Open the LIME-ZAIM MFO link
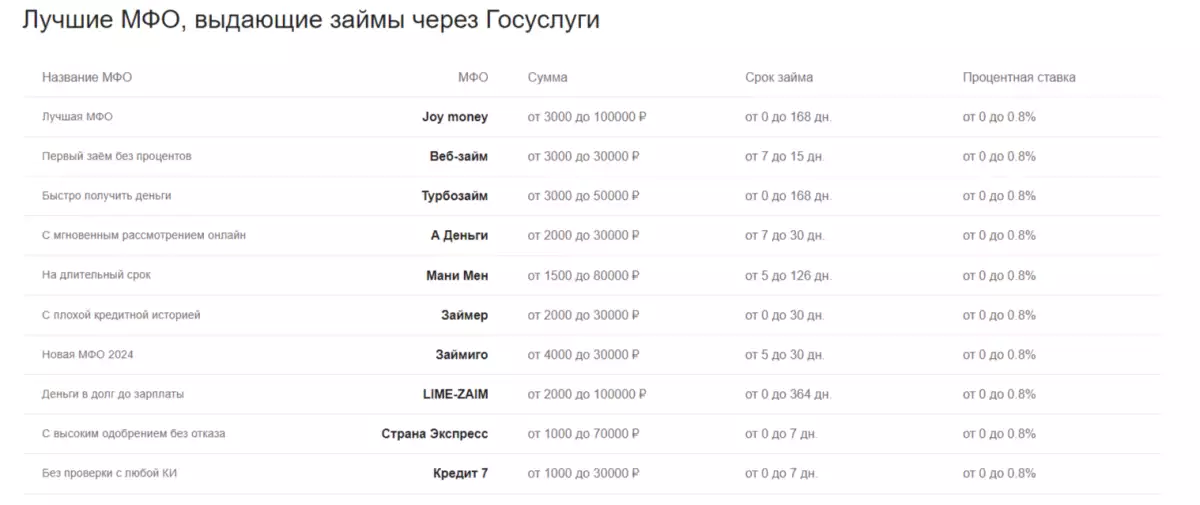The image size is (1200, 505). point(456,394)
